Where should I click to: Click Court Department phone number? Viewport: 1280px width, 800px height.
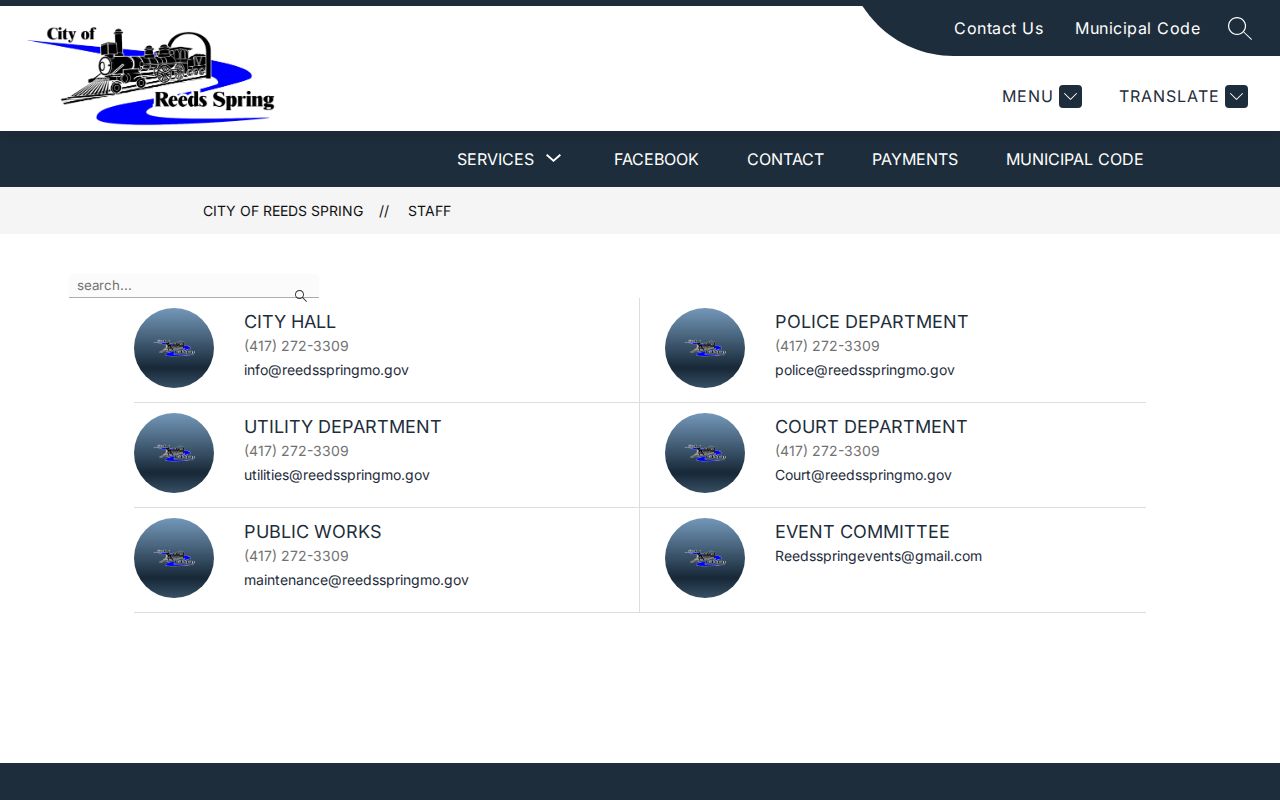click(827, 451)
